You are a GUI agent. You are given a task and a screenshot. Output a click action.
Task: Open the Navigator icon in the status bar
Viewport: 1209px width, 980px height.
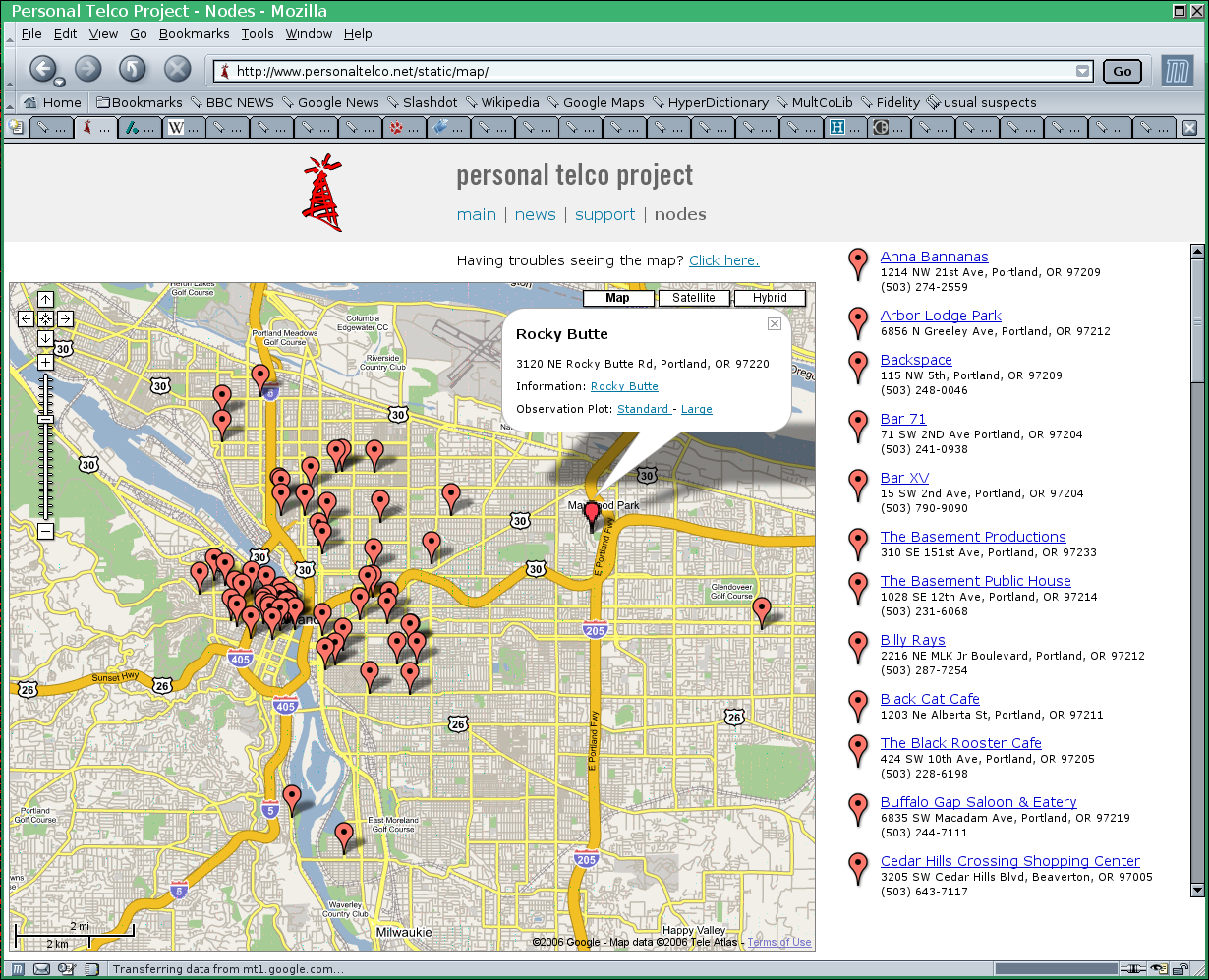click(18, 969)
